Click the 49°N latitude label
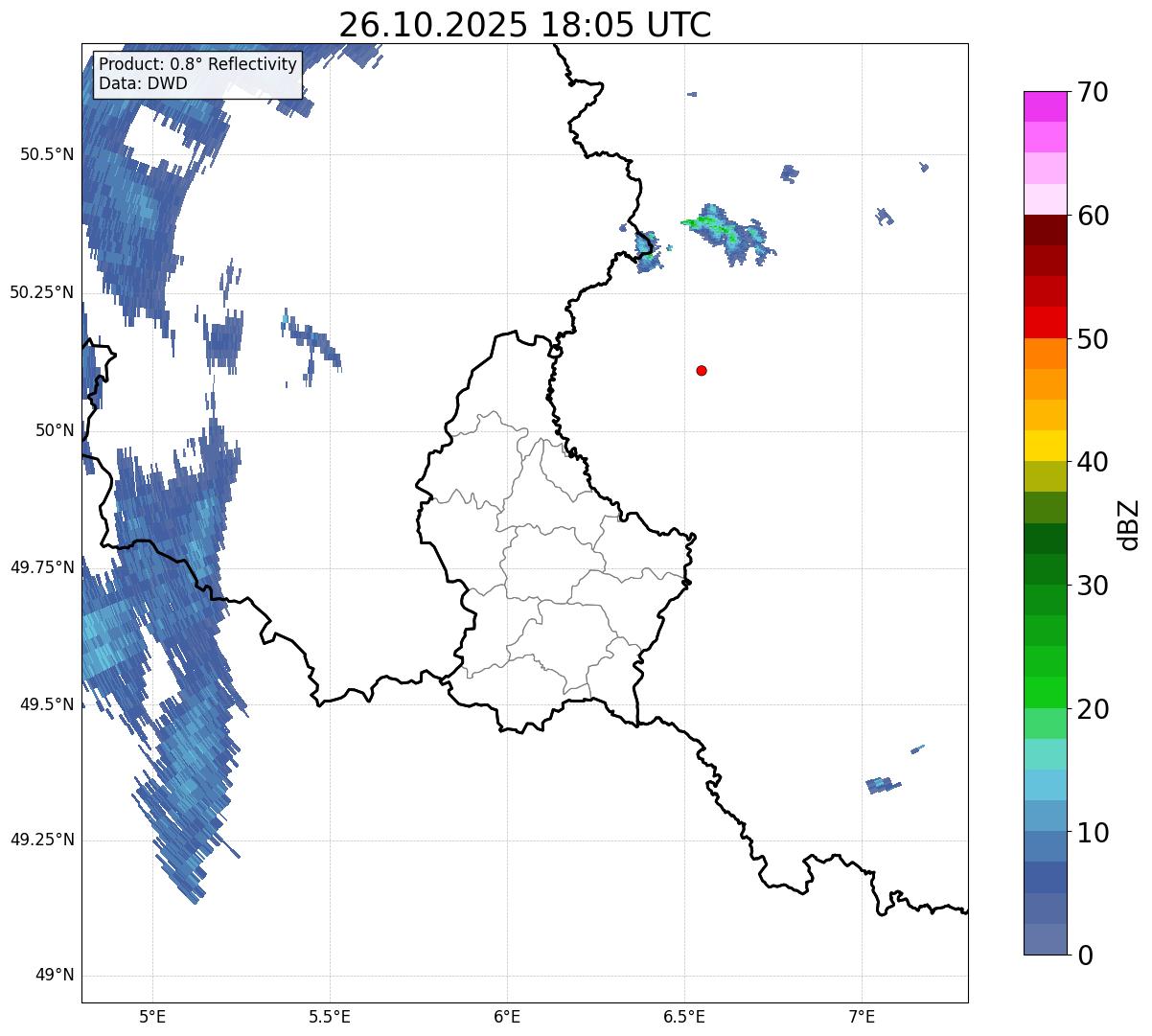The height and width of the screenshot is (1036, 1152). tap(55, 976)
